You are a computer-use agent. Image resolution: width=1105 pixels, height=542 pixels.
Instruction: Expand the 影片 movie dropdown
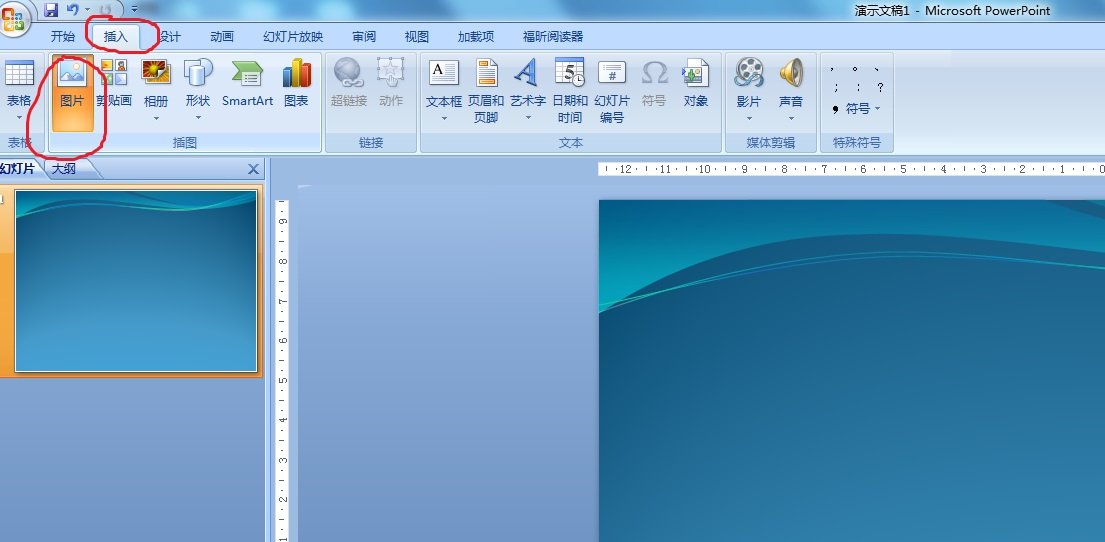[748, 117]
